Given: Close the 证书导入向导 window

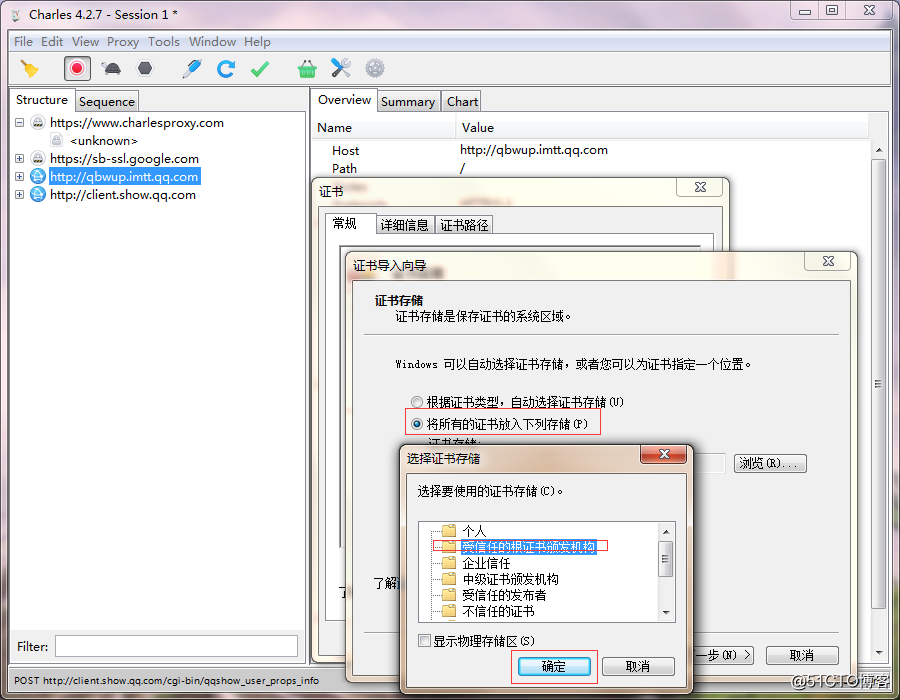Looking at the screenshot, I should coord(828,261).
